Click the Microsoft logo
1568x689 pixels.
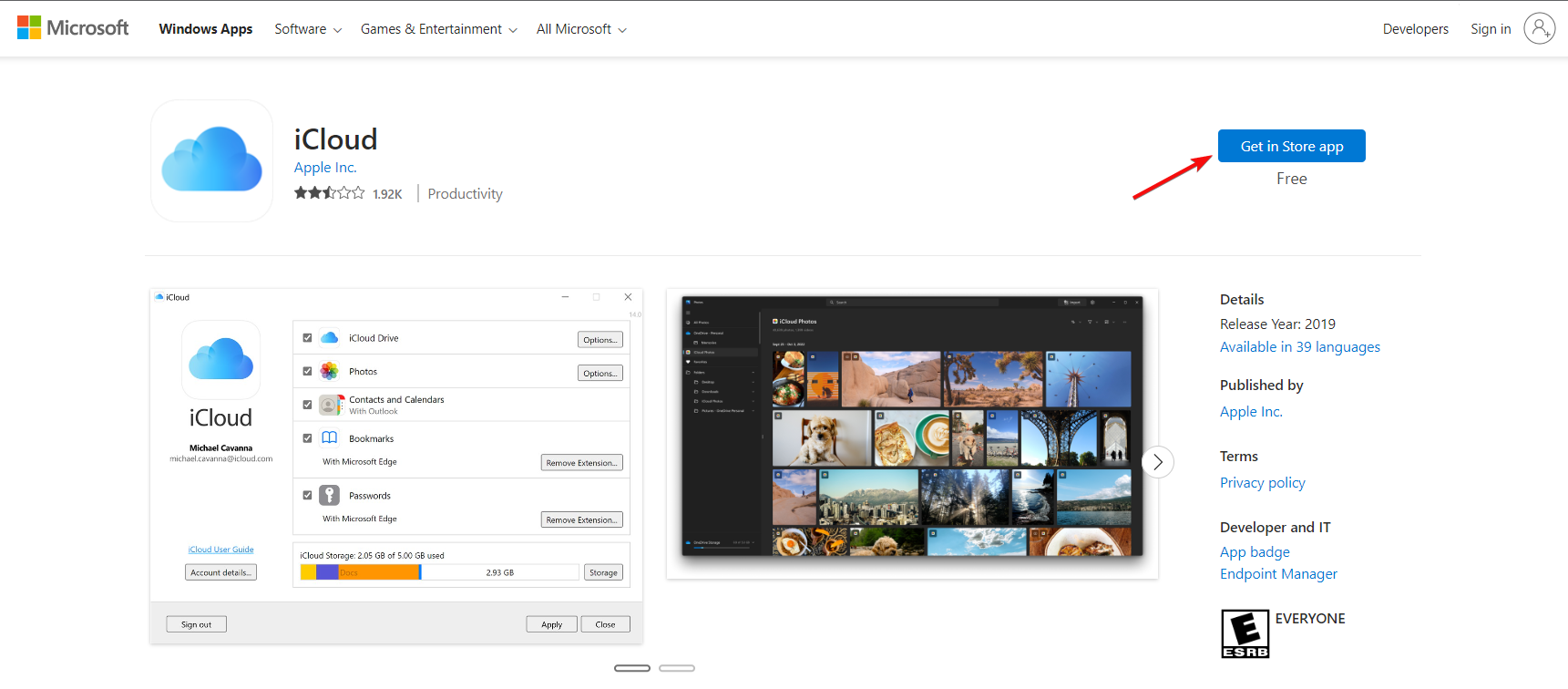tap(73, 28)
